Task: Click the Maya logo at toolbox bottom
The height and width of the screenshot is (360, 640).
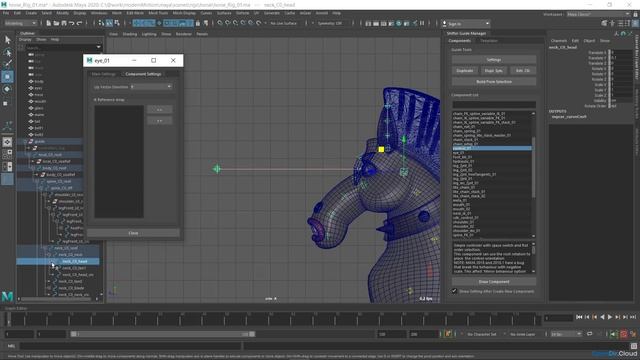Action: 7,296
